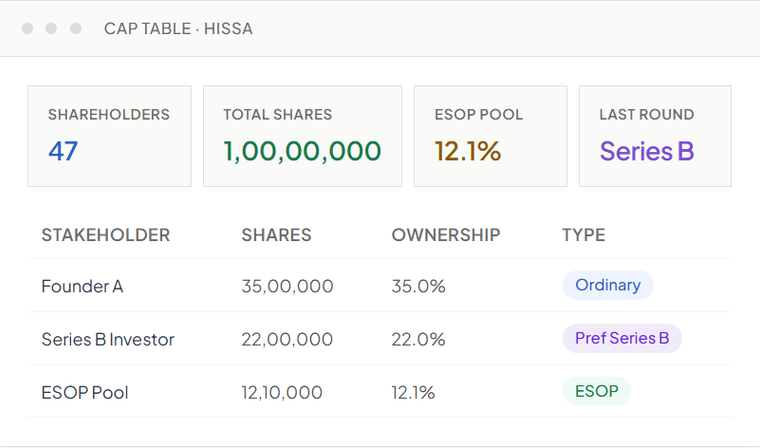This screenshot has width=760, height=448.
Task: Click the Series B last round value
Action: (x=647, y=151)
